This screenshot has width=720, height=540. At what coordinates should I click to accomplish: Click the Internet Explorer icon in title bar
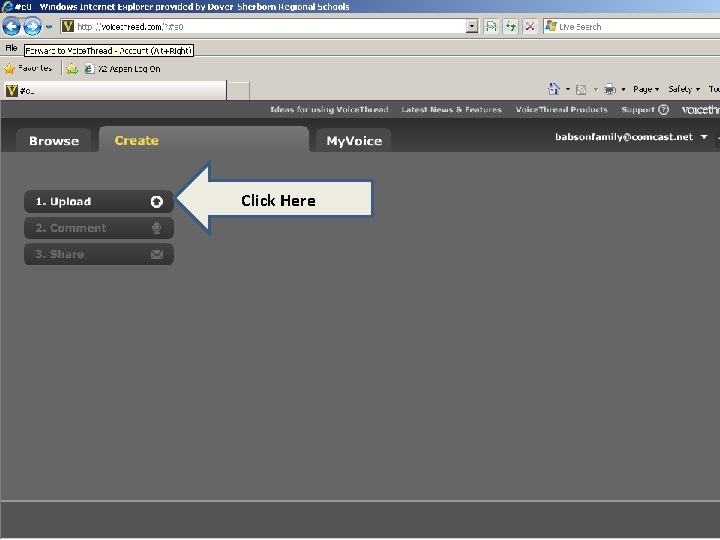click(7, 6)
